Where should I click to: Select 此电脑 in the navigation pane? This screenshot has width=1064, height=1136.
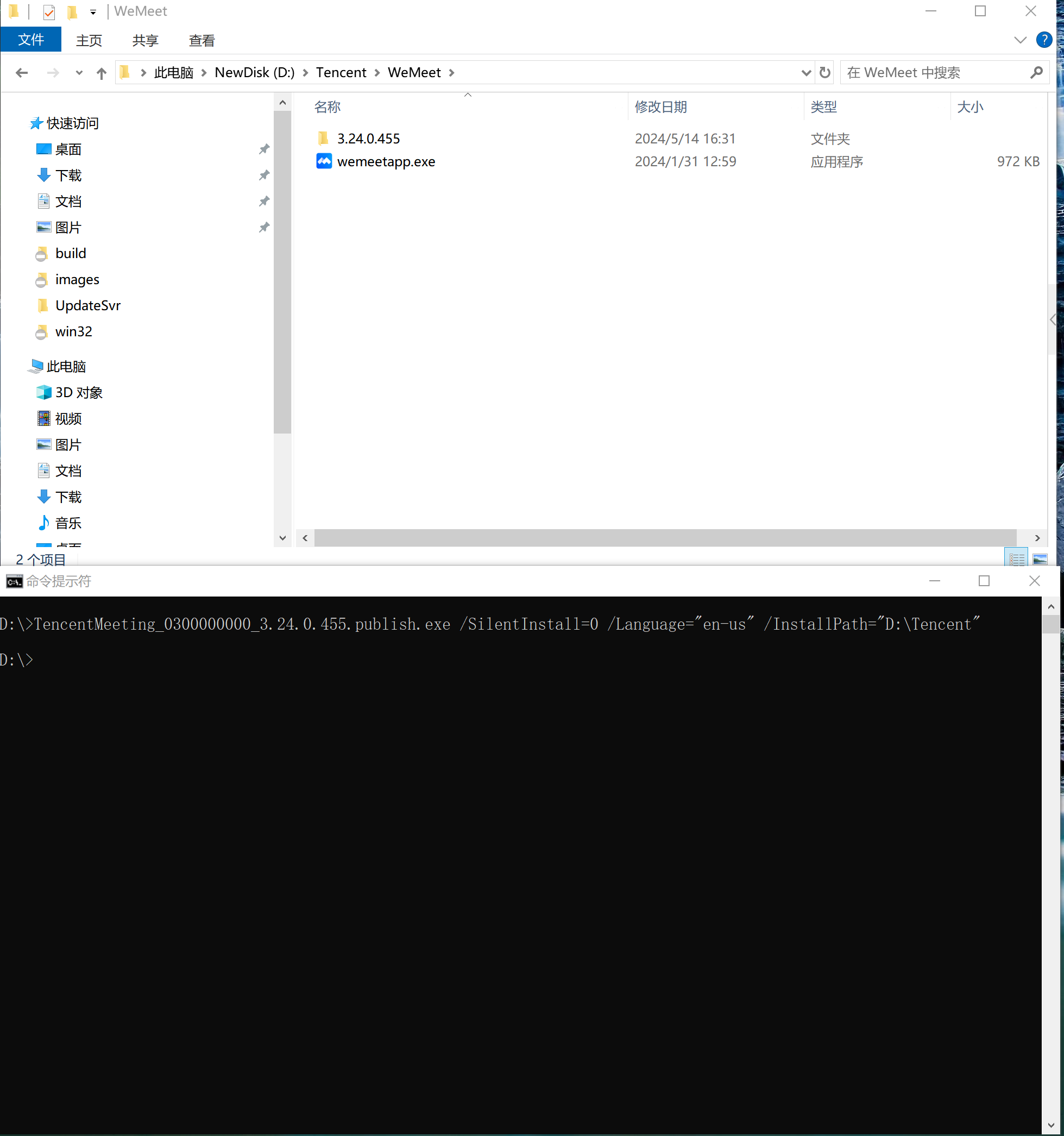(66, 367)
